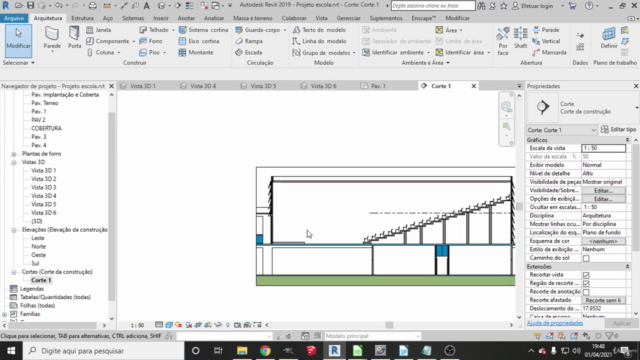Select the Parede wall tool
This screenshot has width=640, height=360.
[x=52, y=38]
